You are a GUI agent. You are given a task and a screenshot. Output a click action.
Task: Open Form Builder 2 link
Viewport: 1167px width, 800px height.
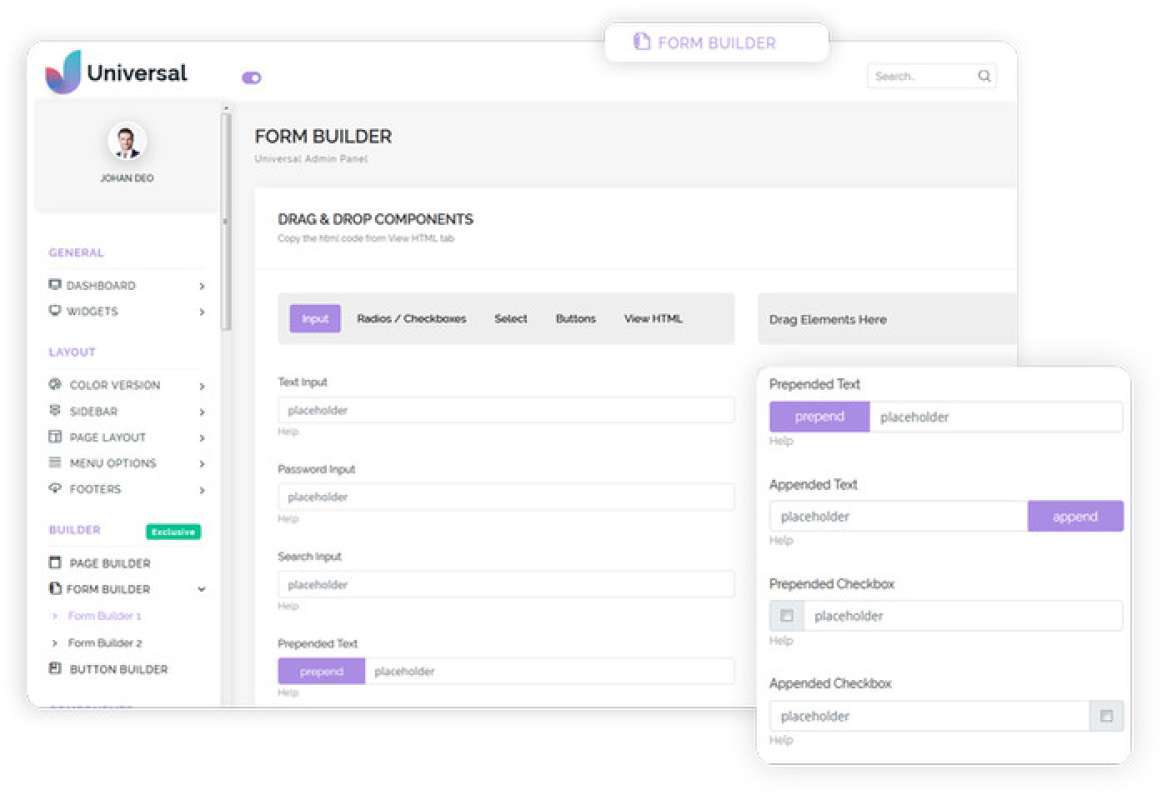(x=105, y=643)
